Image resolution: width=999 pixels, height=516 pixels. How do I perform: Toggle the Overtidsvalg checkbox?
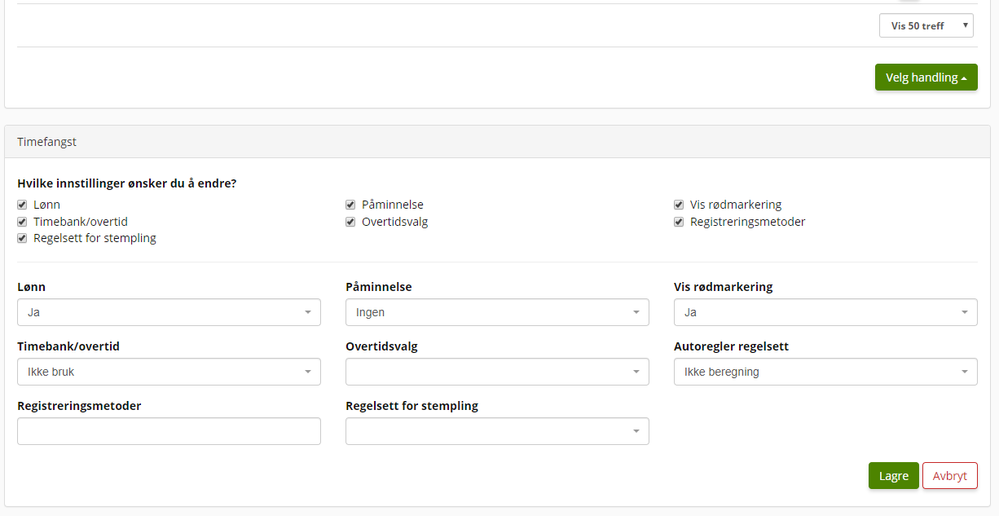(351, 222)
